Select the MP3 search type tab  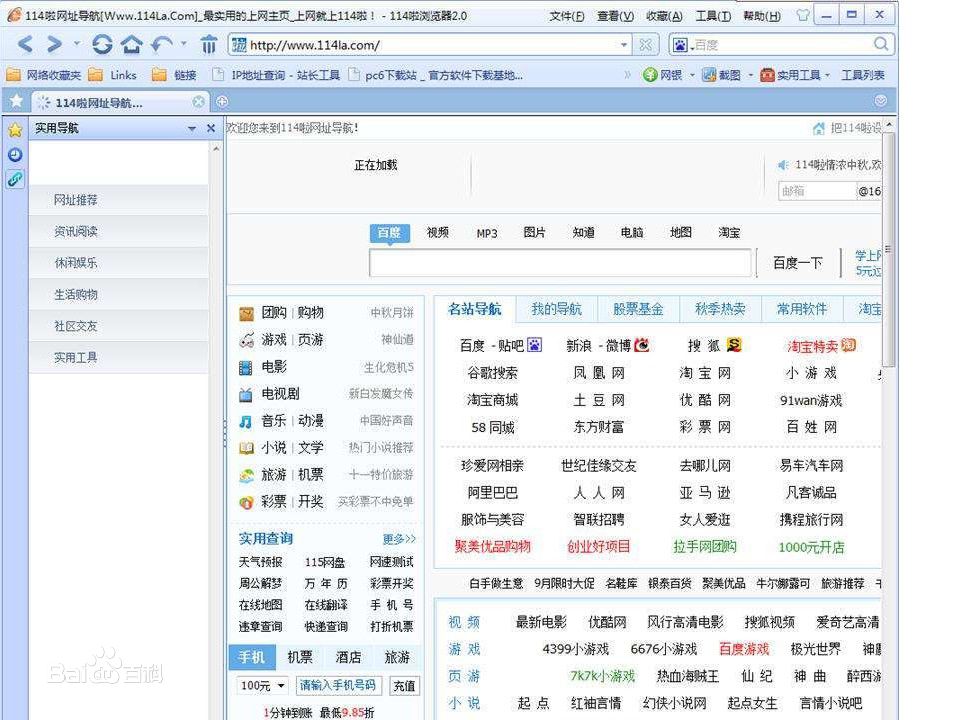487,233
